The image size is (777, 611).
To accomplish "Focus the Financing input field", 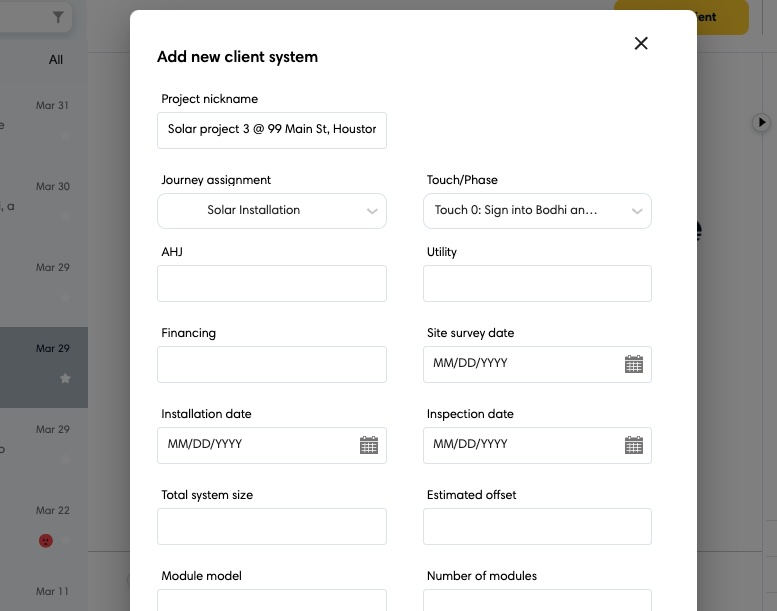I will (x=272, y=364).
